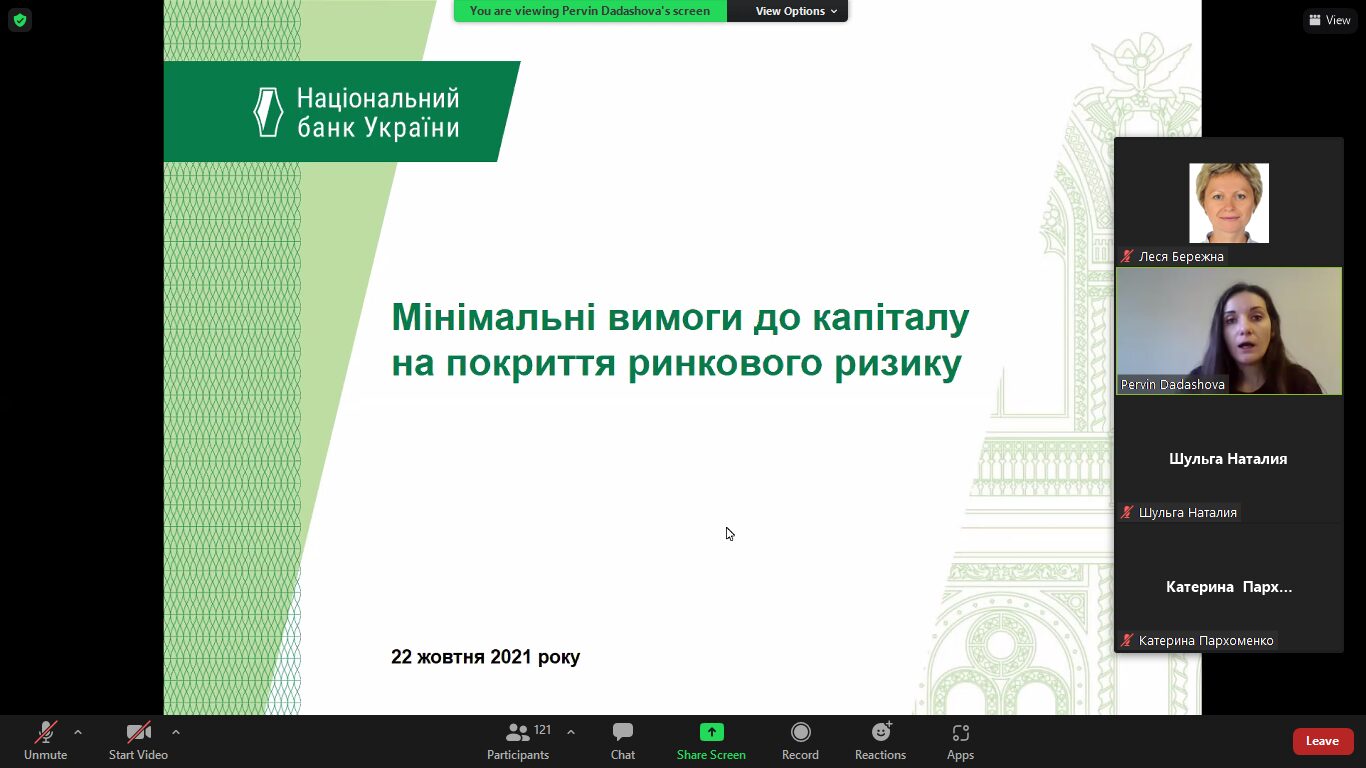Click the slide title 'Мінімальні вимоги до капіталу'
The width and height of the screenshot is (1366, 768).
click(680, 317)
